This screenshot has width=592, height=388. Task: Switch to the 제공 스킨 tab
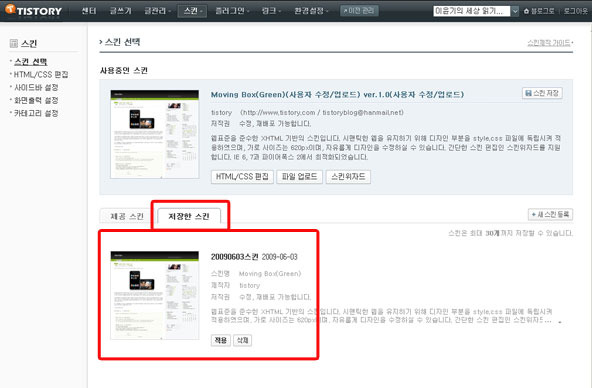click(x=127, y=216)
